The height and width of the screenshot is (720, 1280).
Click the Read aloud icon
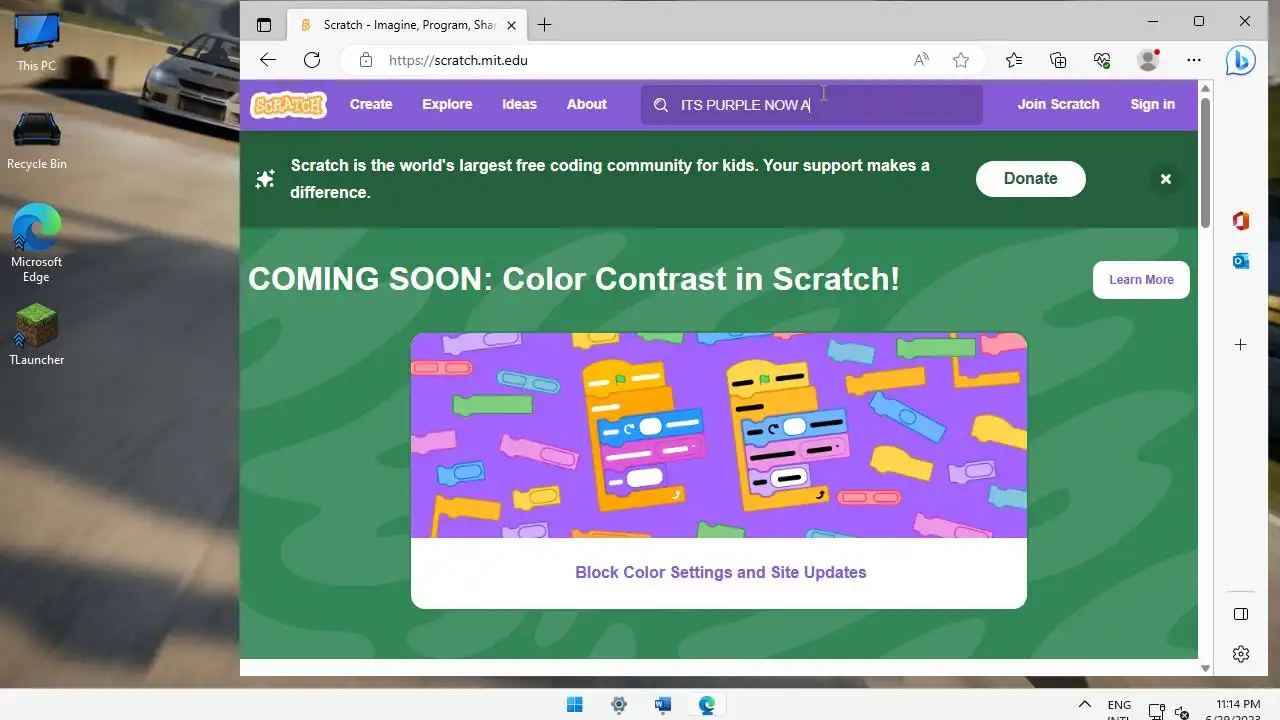pyautogui.click(x=921, y=60)
